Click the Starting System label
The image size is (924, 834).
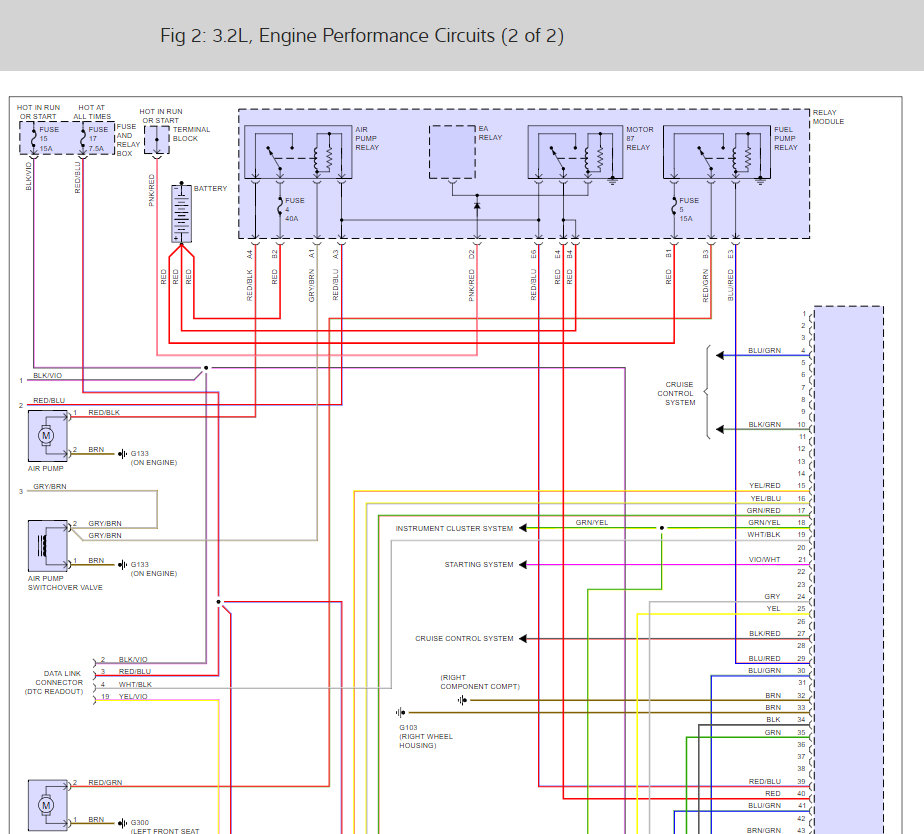coord(478,564)
